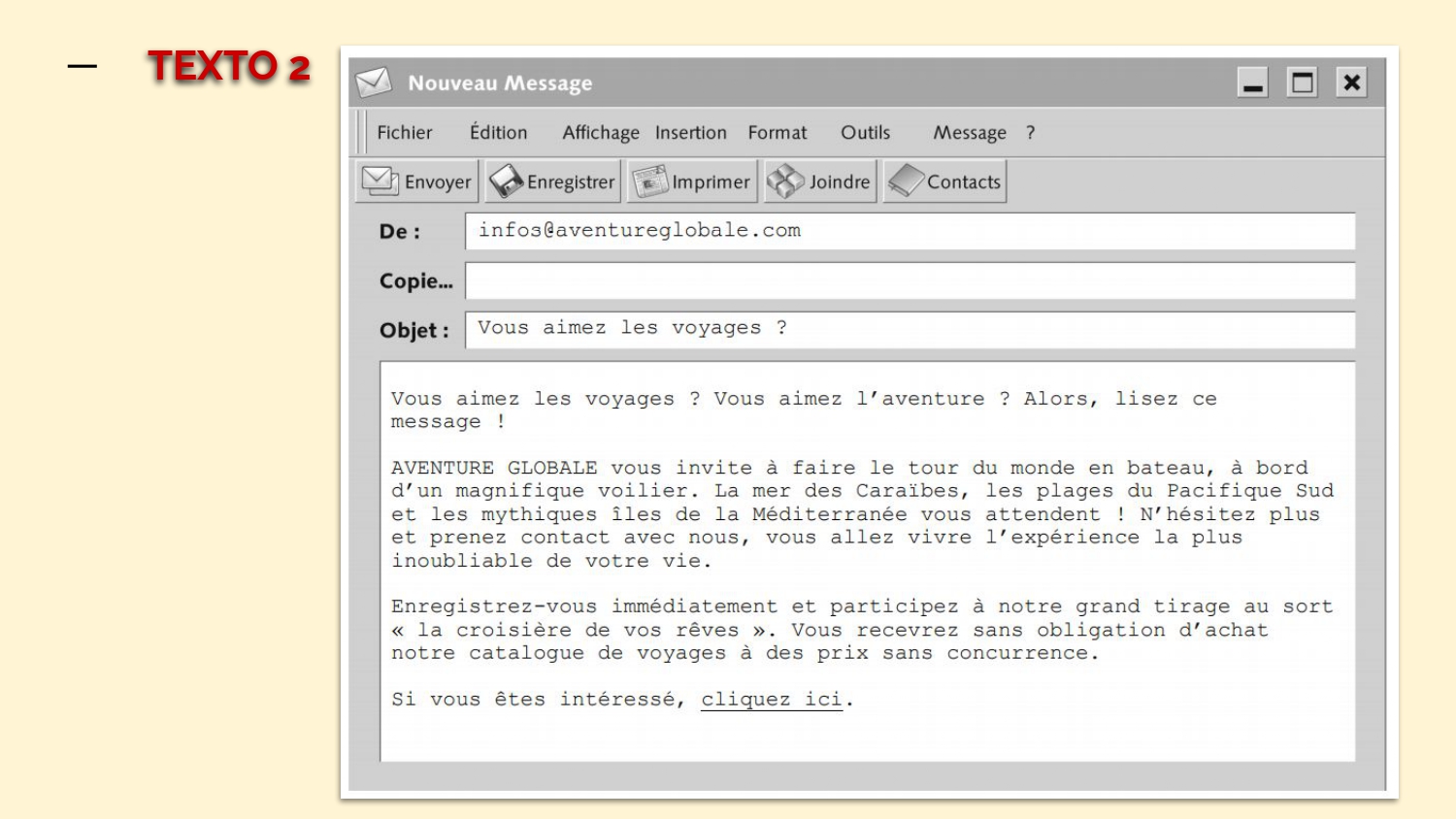1456x819 pixels.
Task: Open the ? help menu
Action: tap(1031, 133)
